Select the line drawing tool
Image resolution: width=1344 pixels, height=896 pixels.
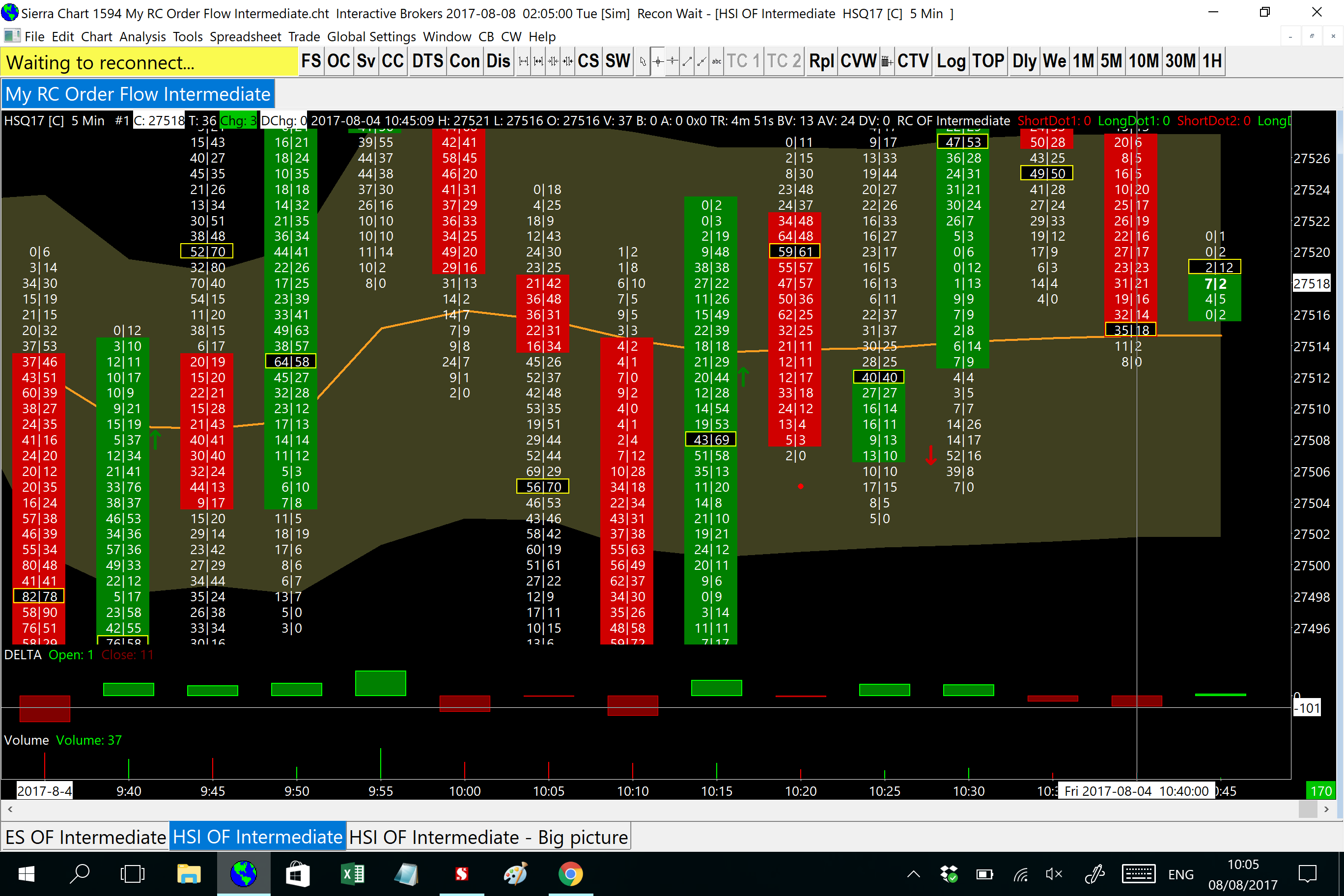pos(687,61)
